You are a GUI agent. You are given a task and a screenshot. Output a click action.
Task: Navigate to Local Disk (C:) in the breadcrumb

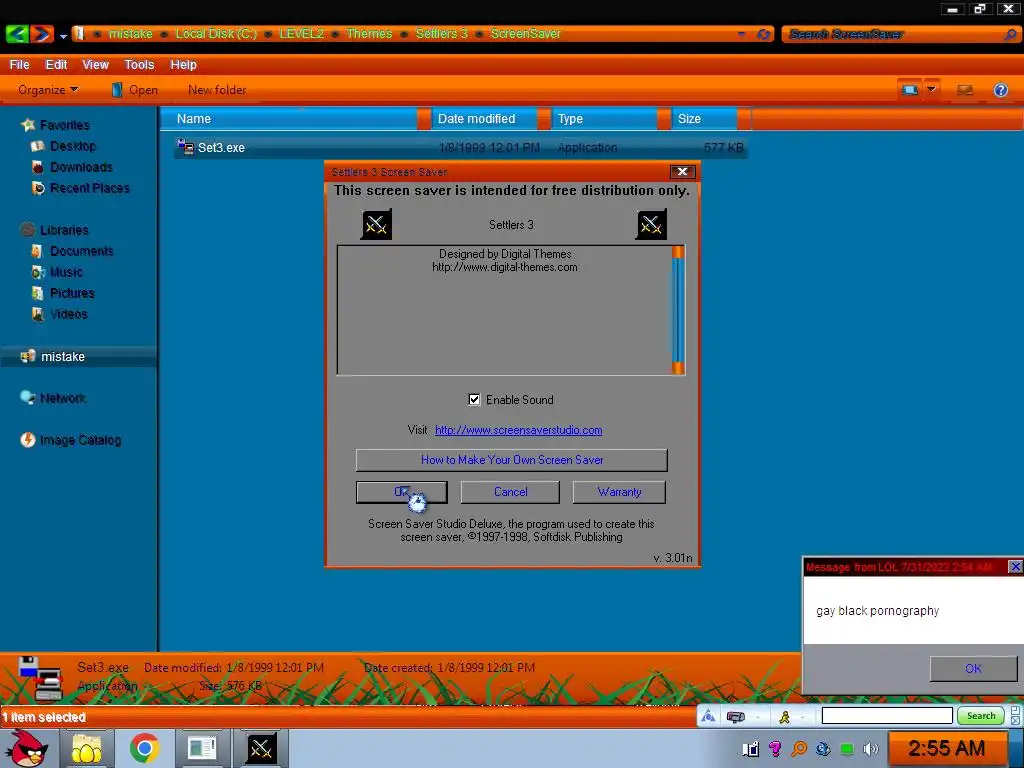click(216, 33)
